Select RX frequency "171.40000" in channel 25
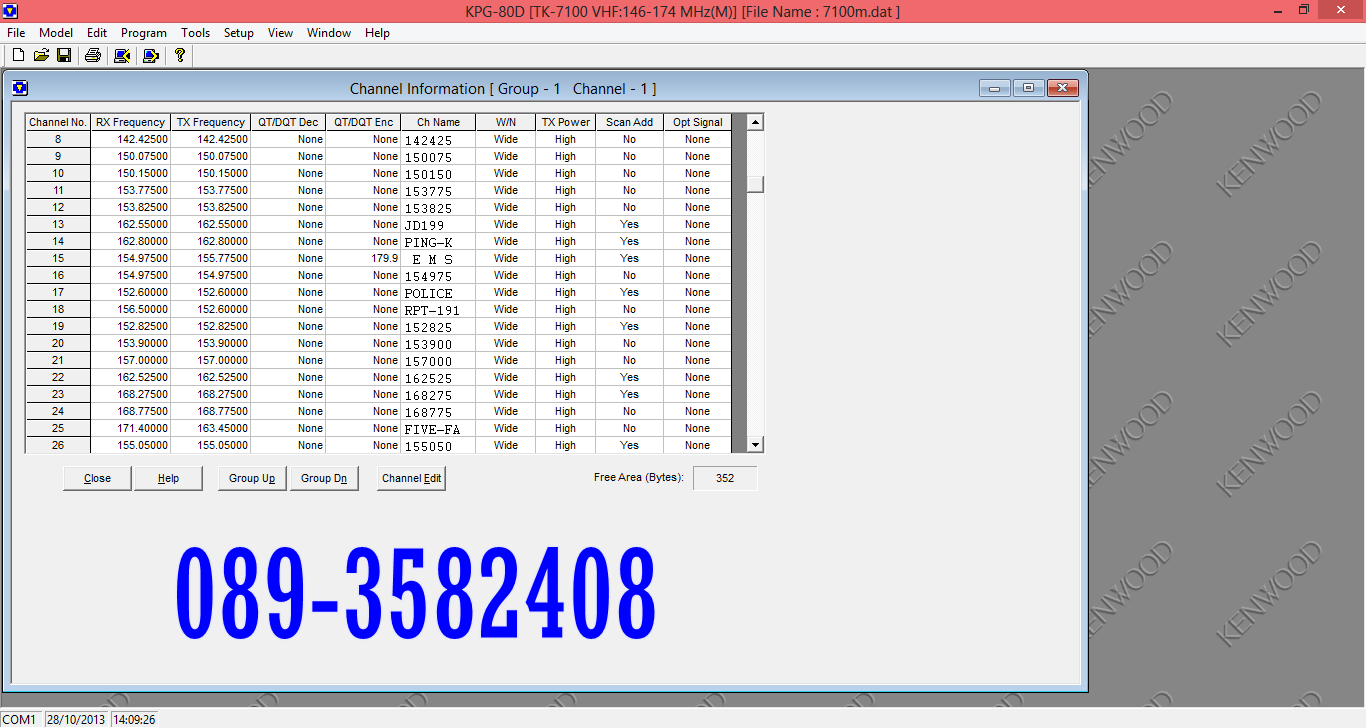 (x=130, y=429)
